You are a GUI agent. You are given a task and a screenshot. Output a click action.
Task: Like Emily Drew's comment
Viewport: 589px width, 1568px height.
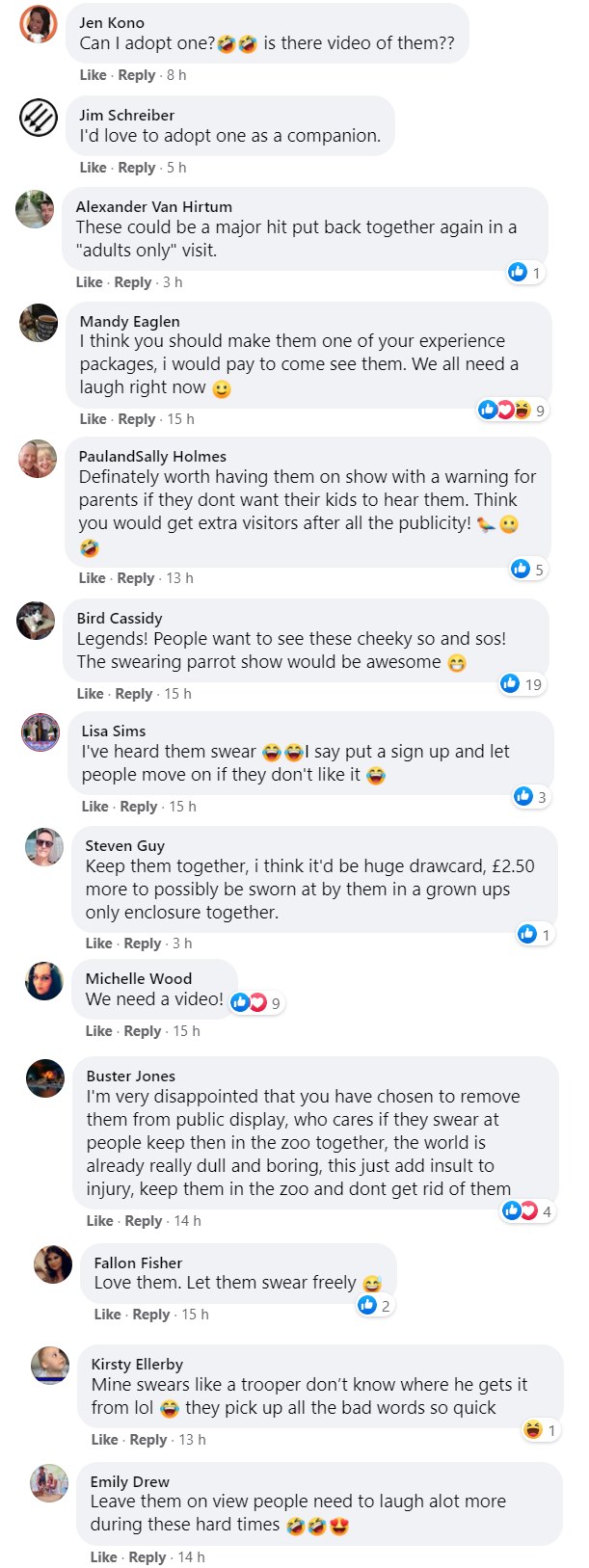coord(103,1557)
